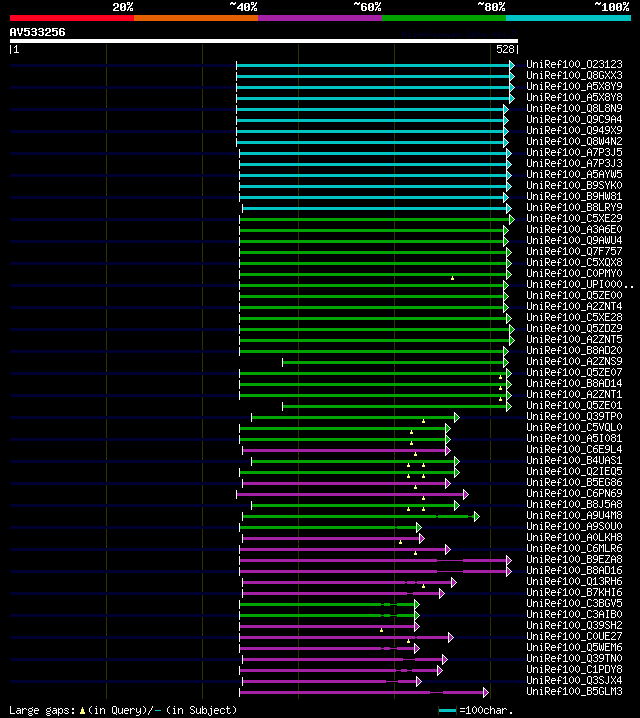Viewport: 640px width, 718px height.
Task: Click the cyan alignment bar for UniRef100_O23123
Action: point(373,65)
